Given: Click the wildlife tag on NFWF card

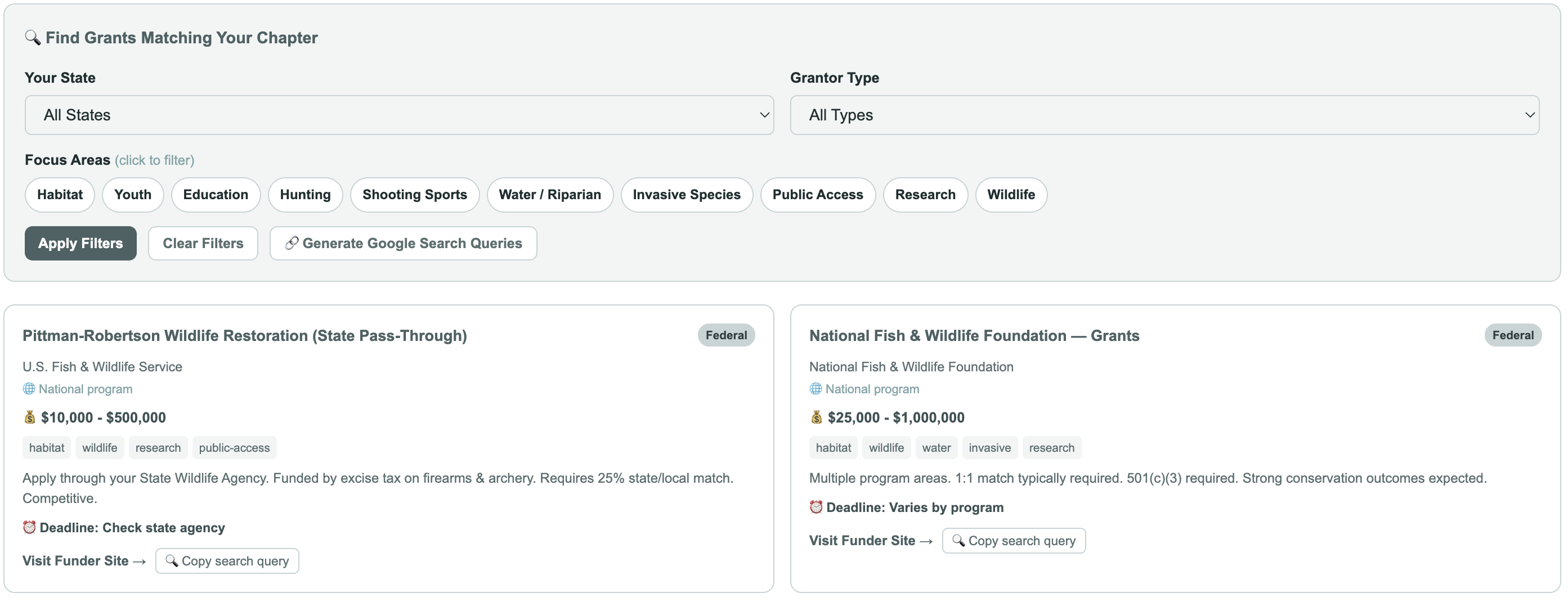Looking at the screenshot, I should click(886, 448).
